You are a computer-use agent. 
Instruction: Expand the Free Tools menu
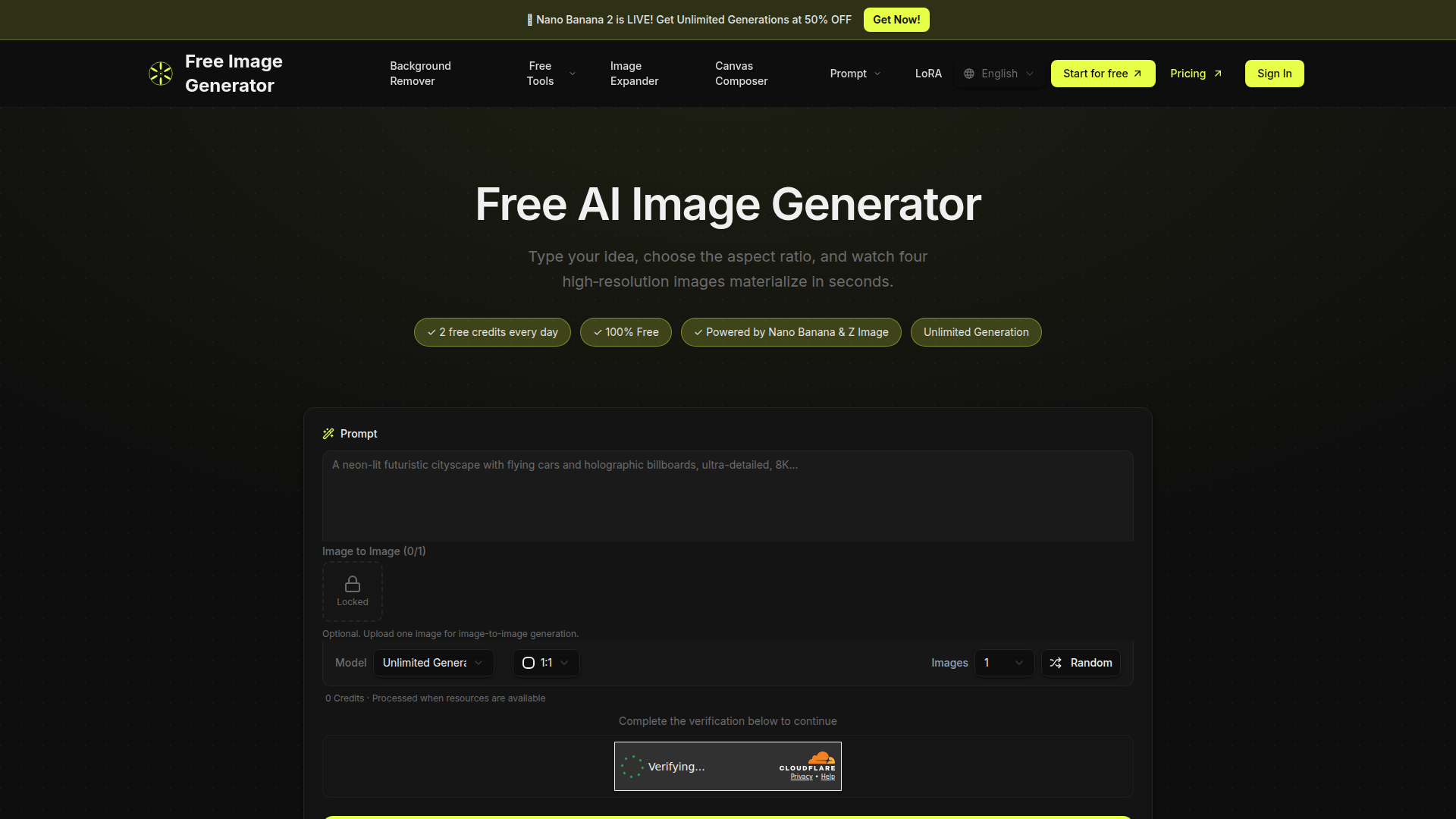pyautogui.click(x=551, y=74)
